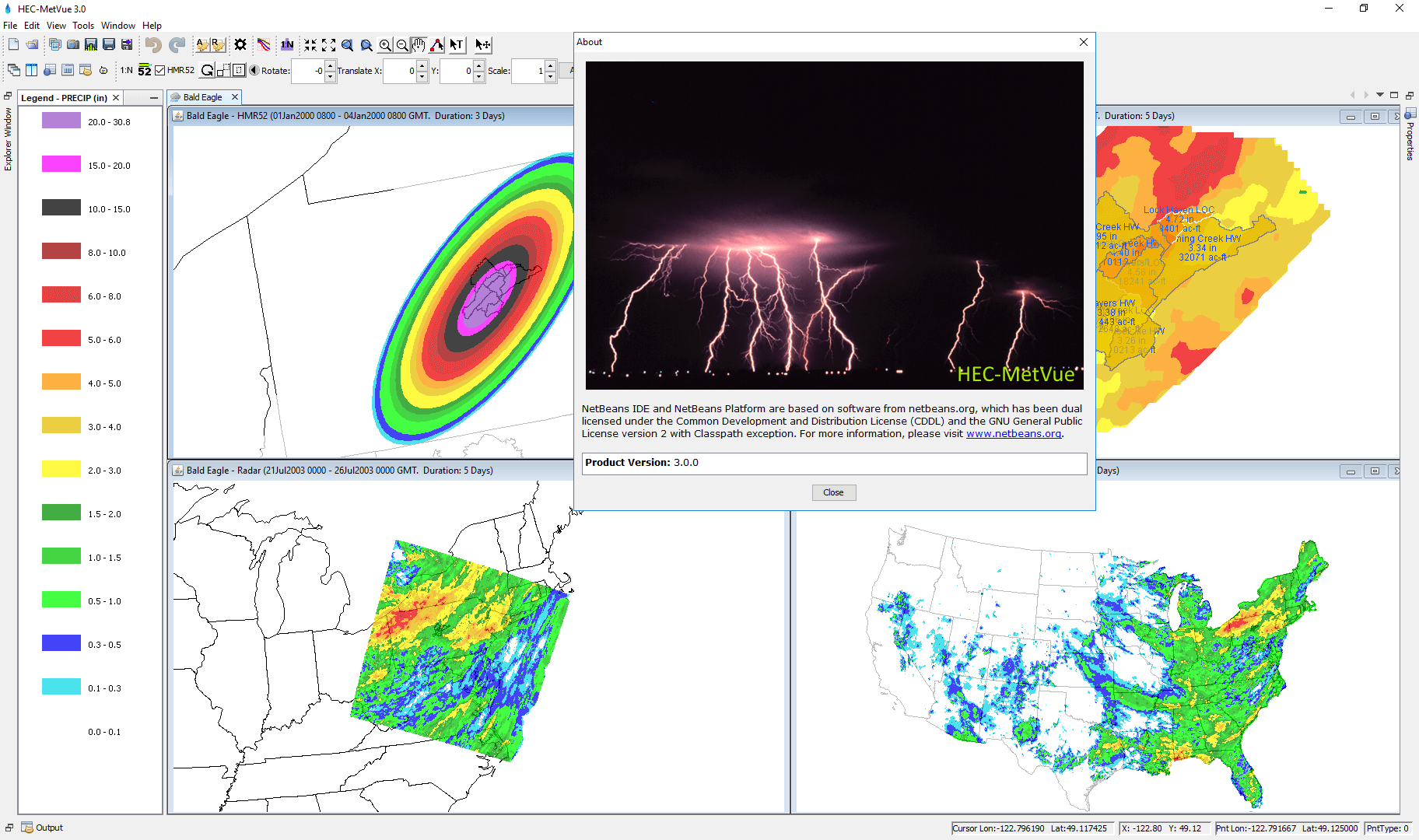Image resolution: width=1419 pixels, height=840 pixels.
Task: Open the View menu
Action: 56,26
